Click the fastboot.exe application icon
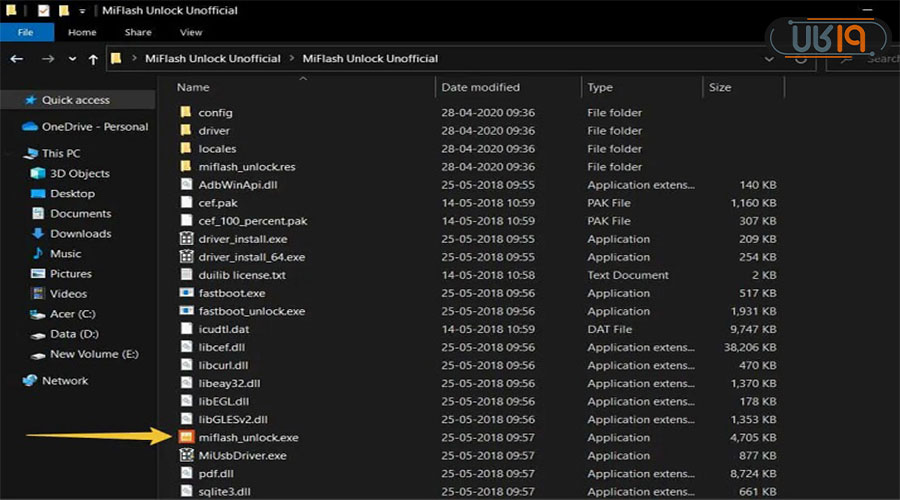This screenshot has height=500, width=900. pos(185,293)
